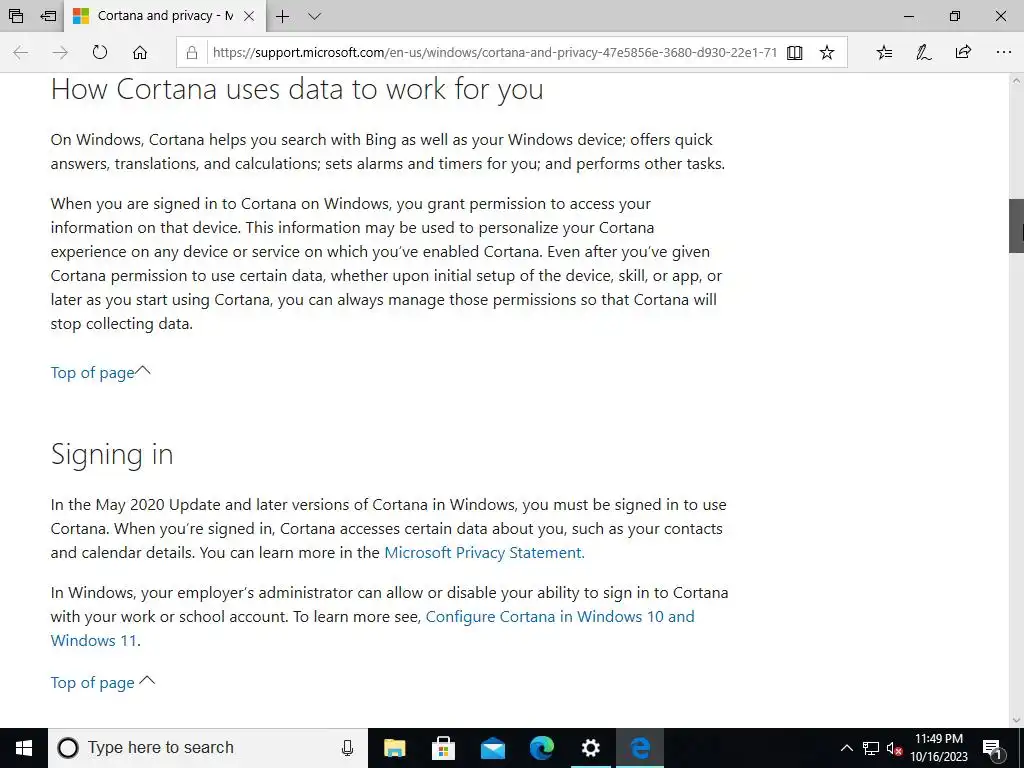Image resolution: width=1024 pixels, height=768 pixels.
Task: Go back to previous page
Action: [20, 52]
